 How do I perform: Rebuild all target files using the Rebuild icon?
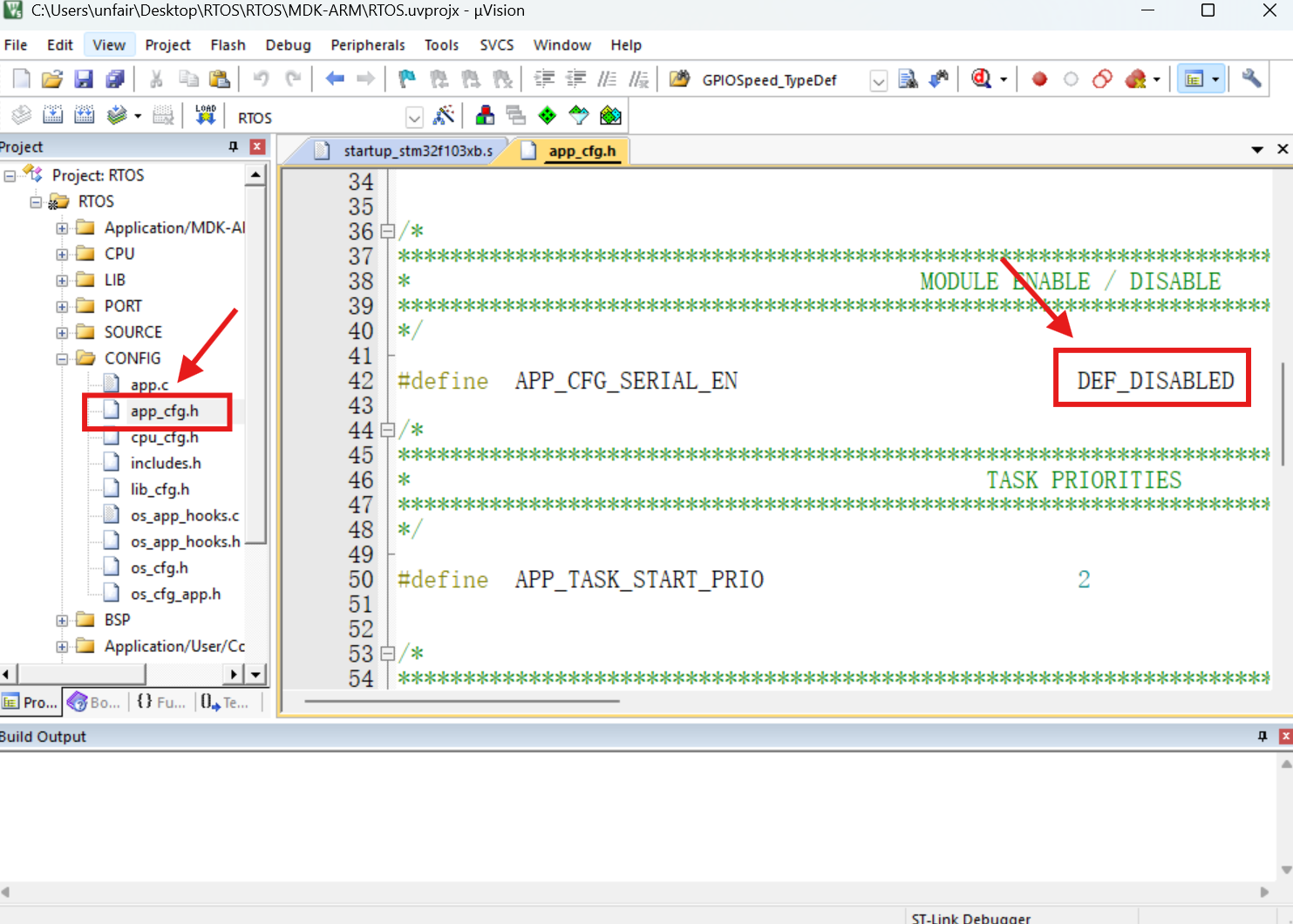[84, 115]
